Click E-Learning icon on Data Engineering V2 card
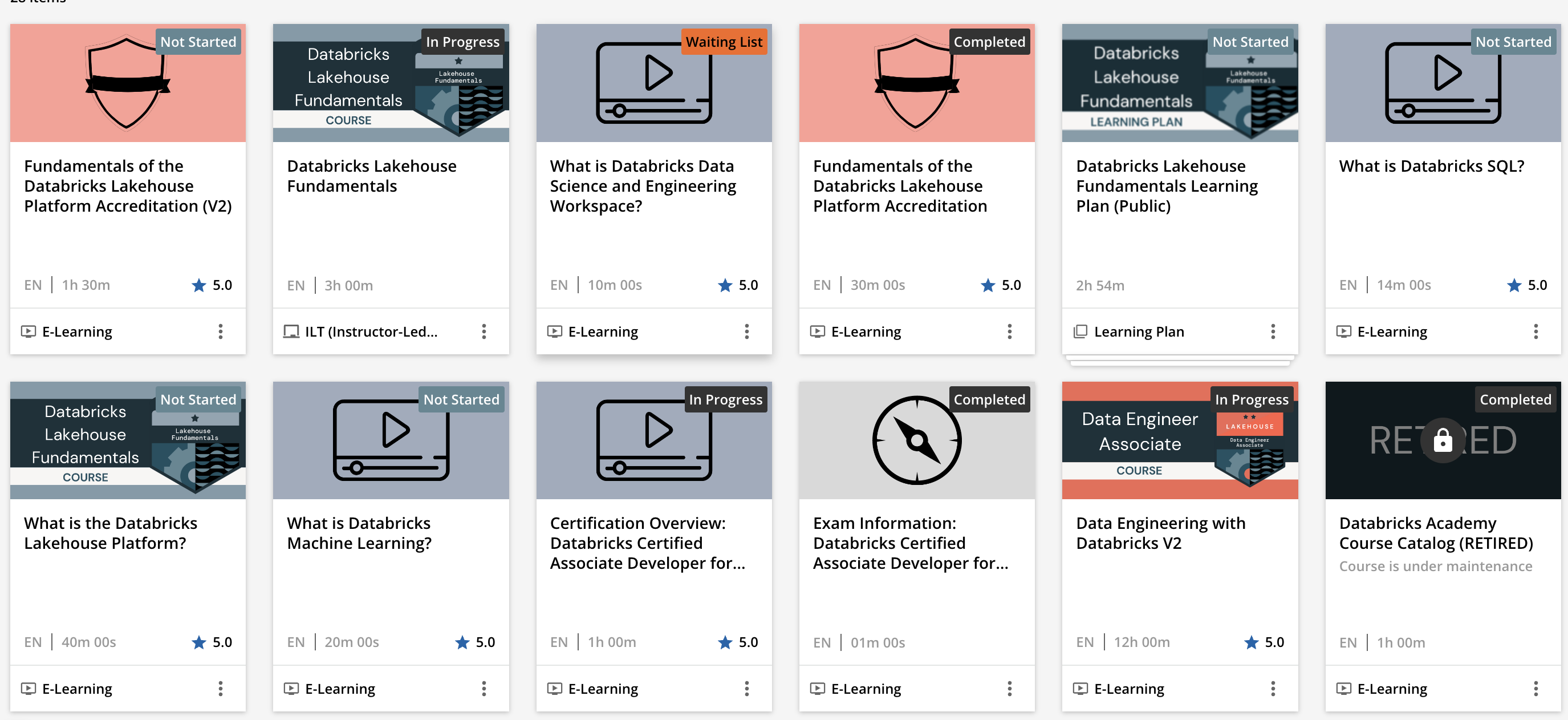 click(x=1080, y=688)
